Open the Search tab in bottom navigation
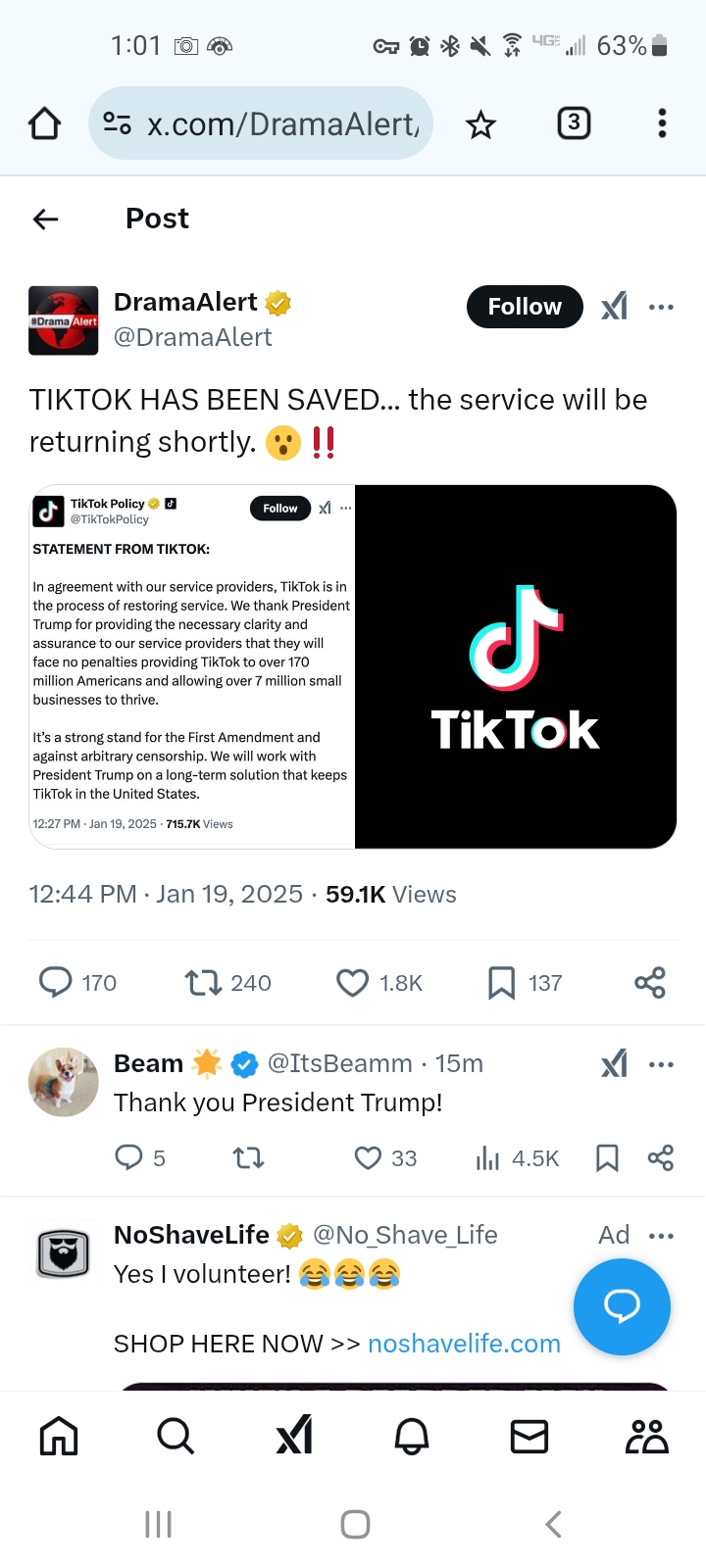The width and height of the screenshot is (706, 1568). point(176,1437)
